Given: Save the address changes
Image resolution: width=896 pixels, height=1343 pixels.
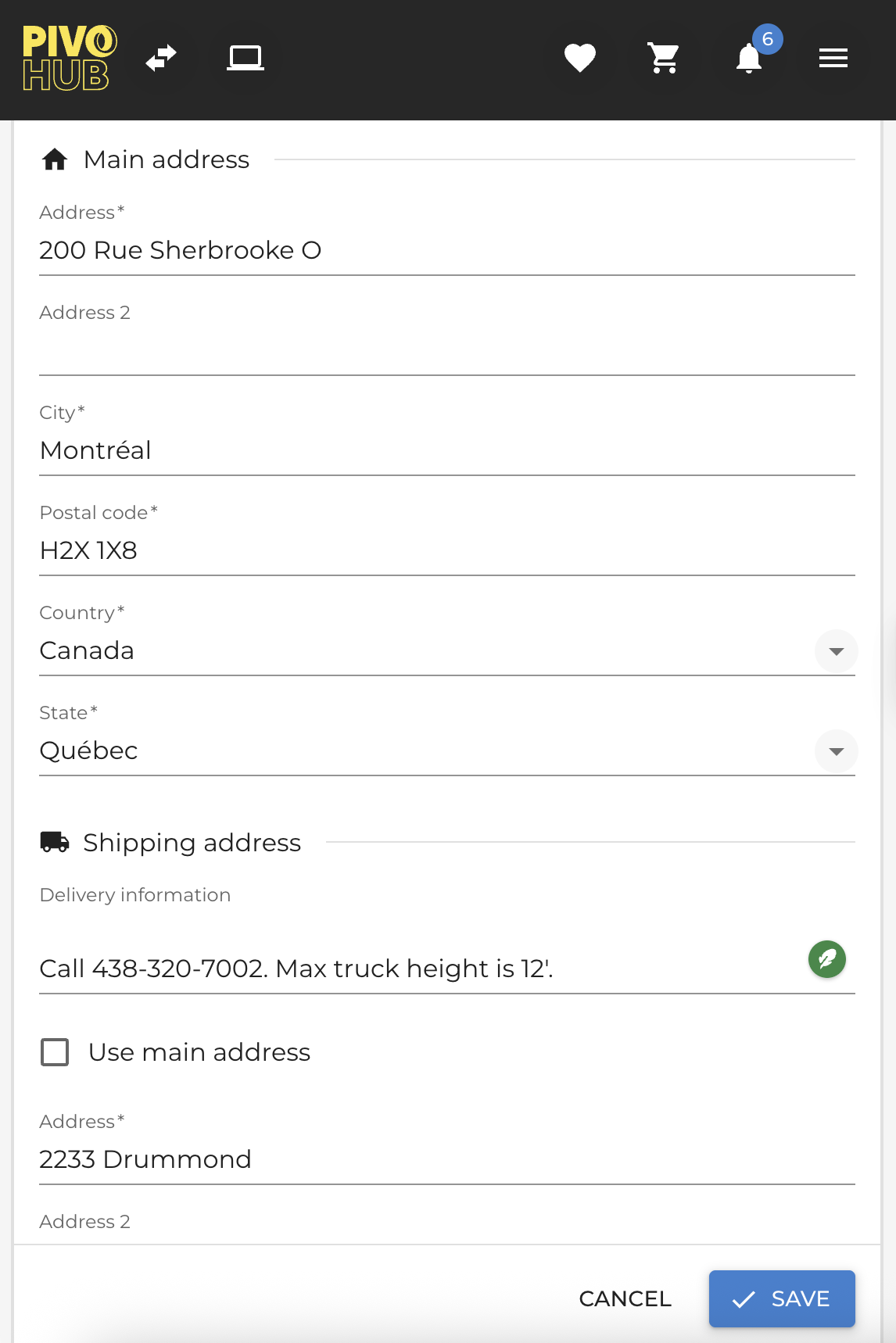Looking at the screenshot, I should (x=781, y=1298).
